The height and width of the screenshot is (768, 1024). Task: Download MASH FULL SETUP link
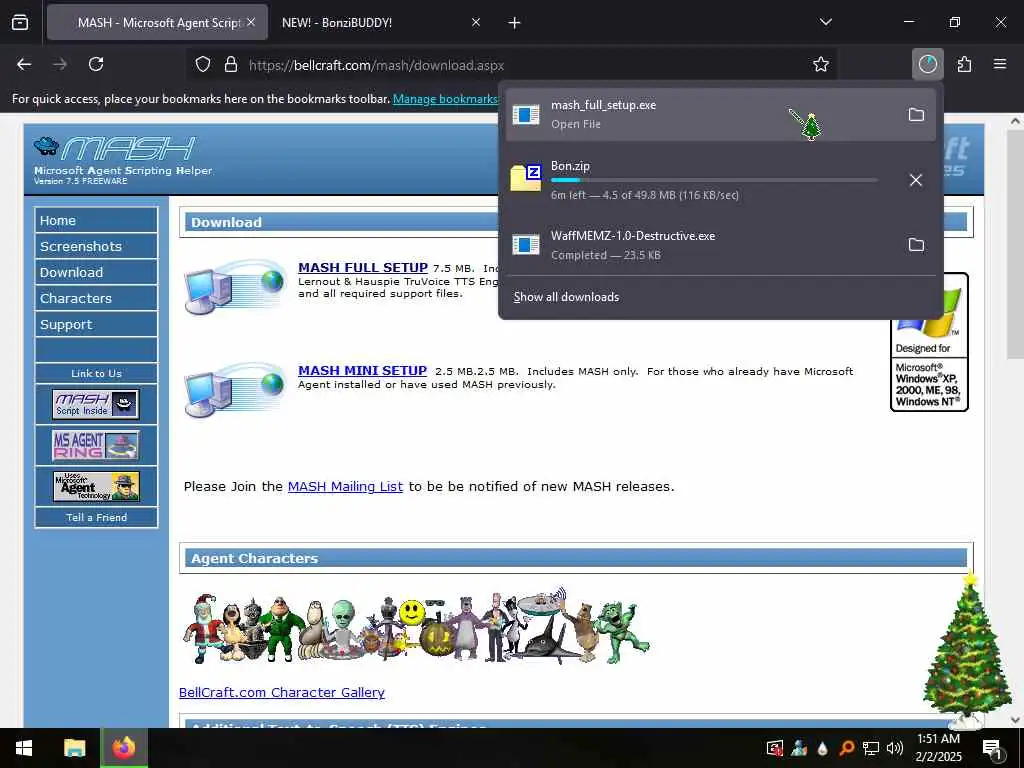362,268
